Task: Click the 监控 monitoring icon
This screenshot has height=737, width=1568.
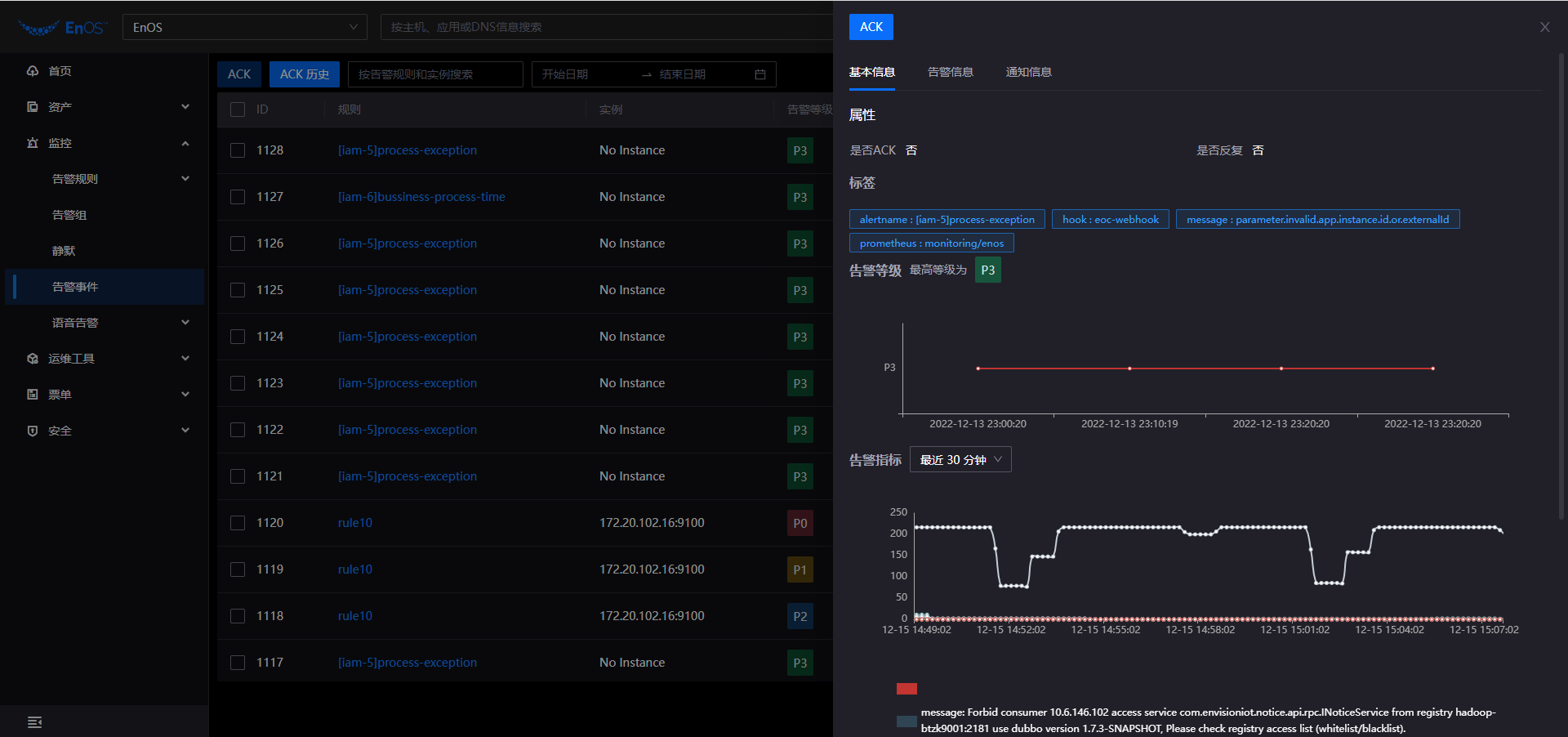Action: click(33, 143)
